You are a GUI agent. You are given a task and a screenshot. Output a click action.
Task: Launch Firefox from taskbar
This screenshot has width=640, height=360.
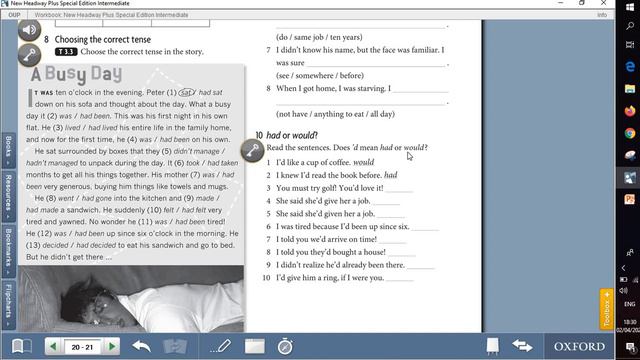(630, 111)
